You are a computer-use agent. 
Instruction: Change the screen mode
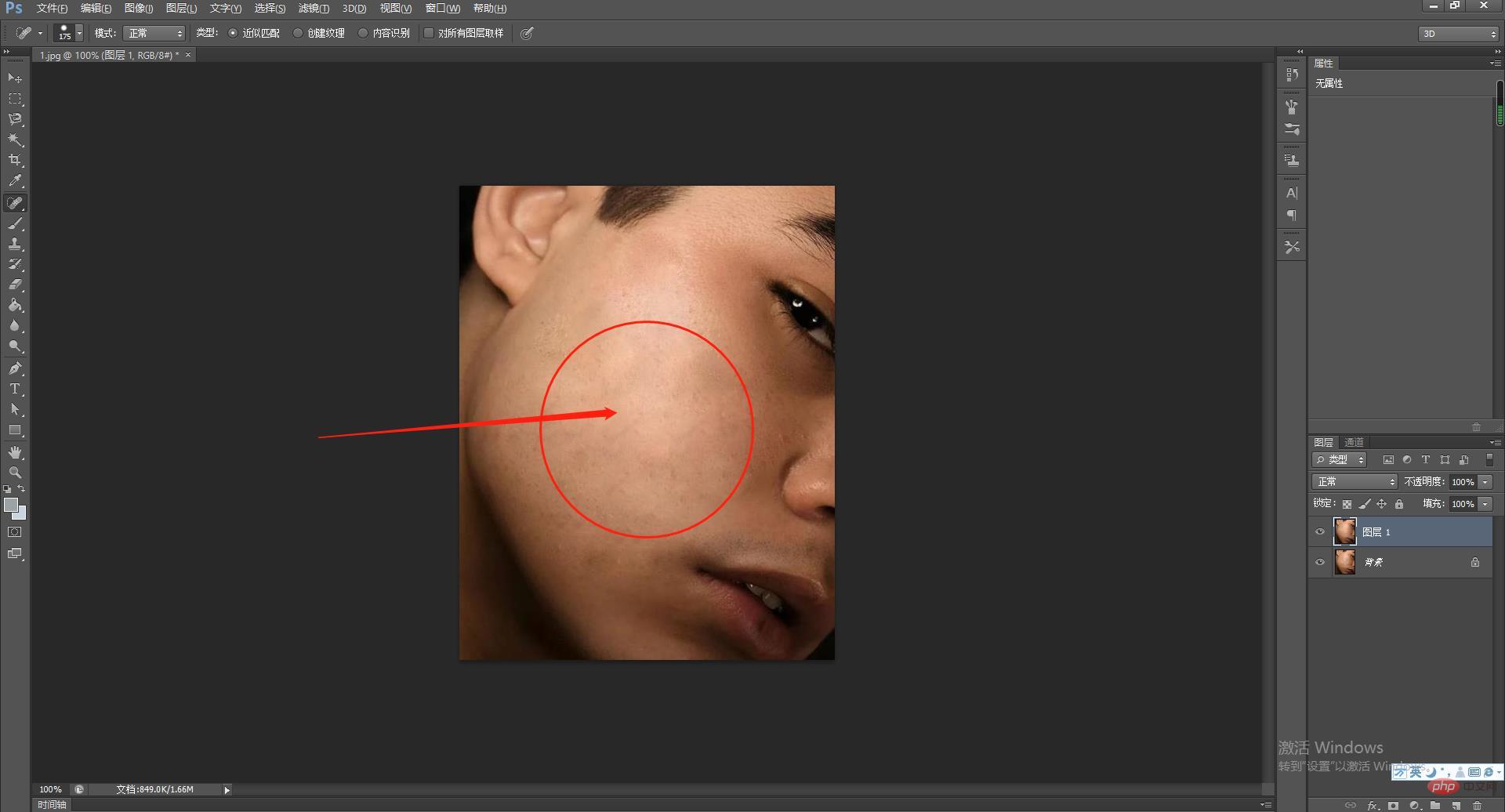[x=15, y=553]
